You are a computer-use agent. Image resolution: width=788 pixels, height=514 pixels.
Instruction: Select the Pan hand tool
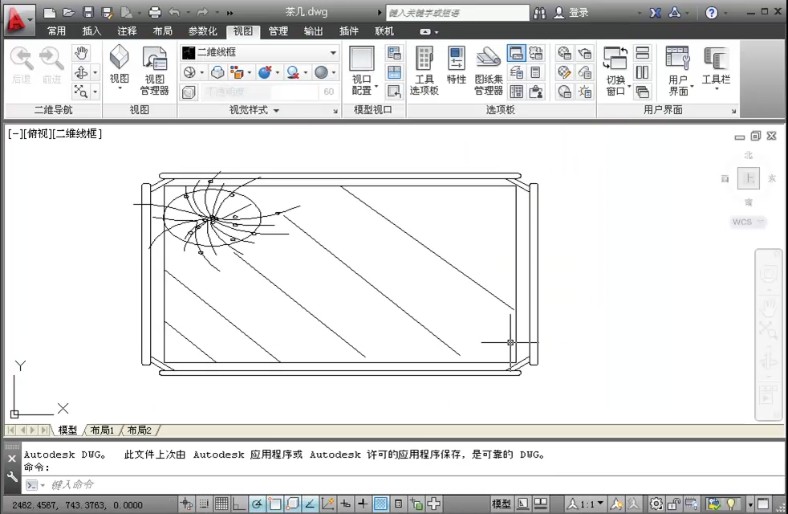click(x=81, y=53)
